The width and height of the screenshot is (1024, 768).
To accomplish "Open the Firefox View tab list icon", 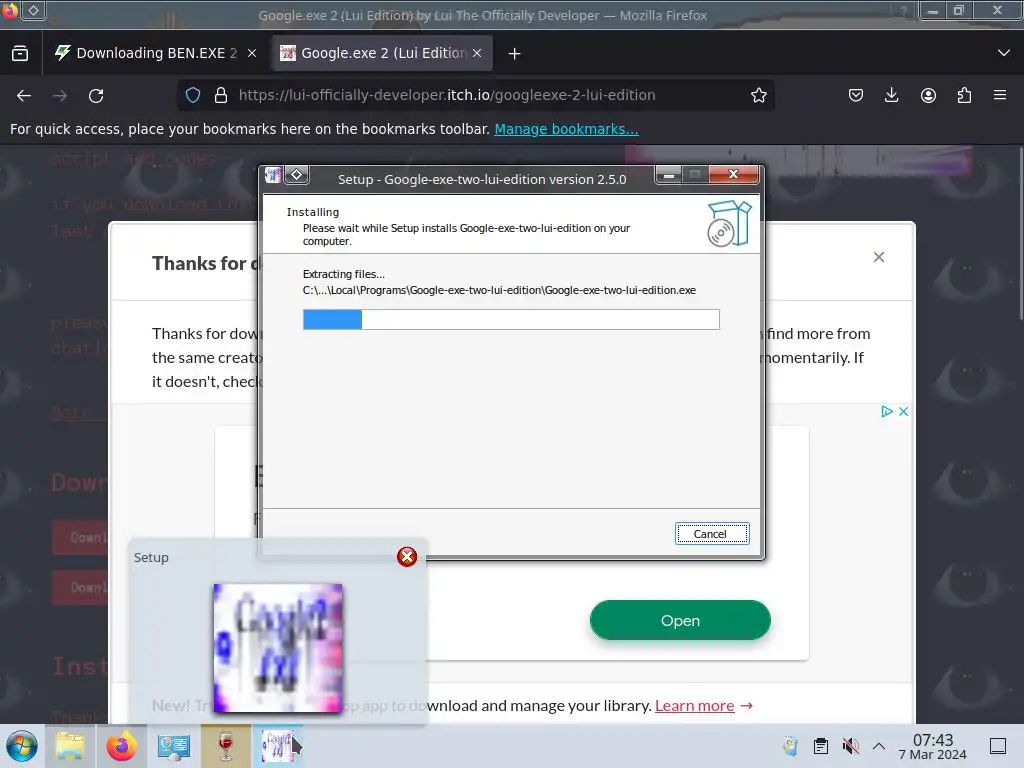I will pyautogui.click(x=20, y=53).
